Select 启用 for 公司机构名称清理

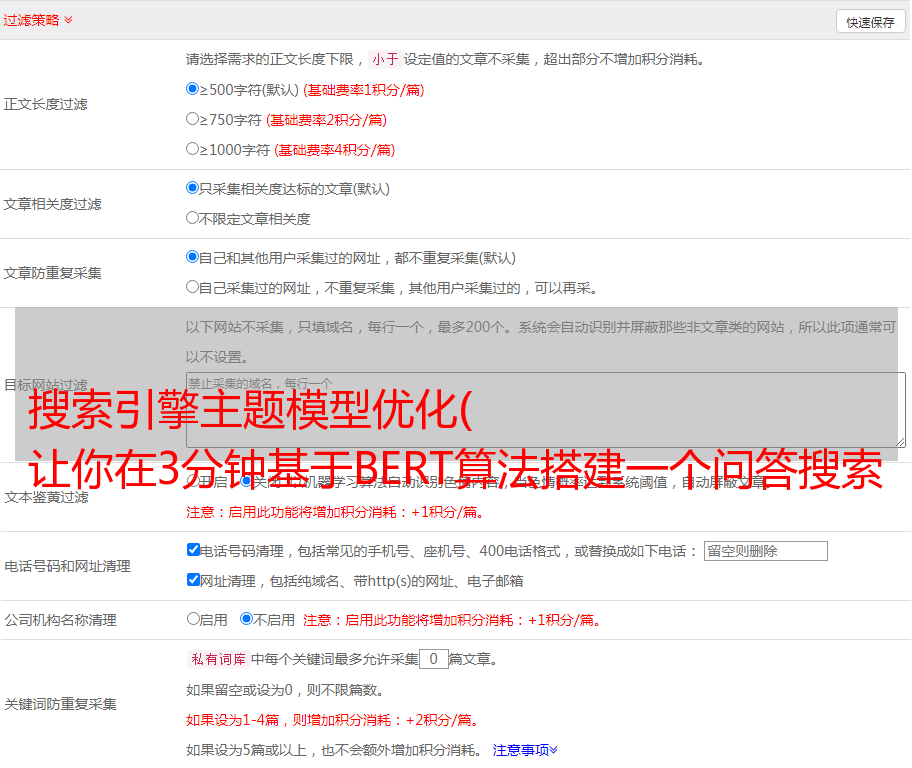click(193, 619)
